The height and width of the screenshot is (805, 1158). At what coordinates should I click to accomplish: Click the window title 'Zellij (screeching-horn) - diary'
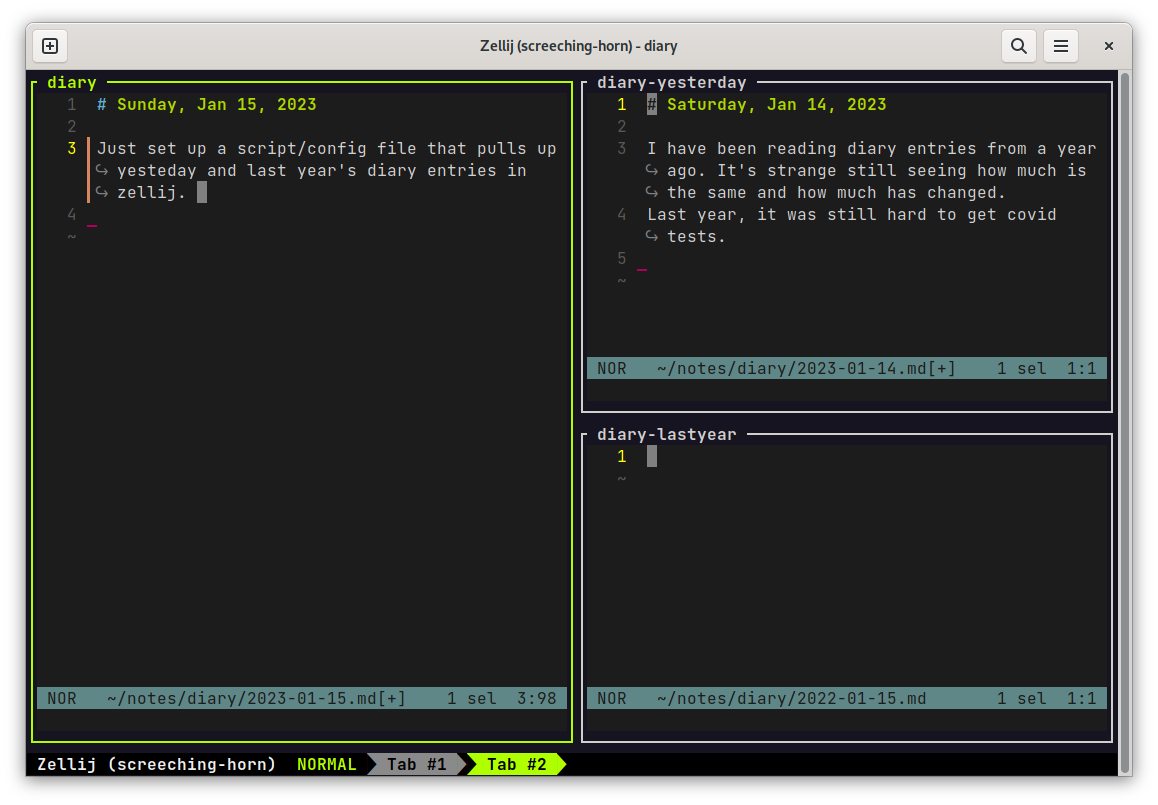(x=578, y=46)
